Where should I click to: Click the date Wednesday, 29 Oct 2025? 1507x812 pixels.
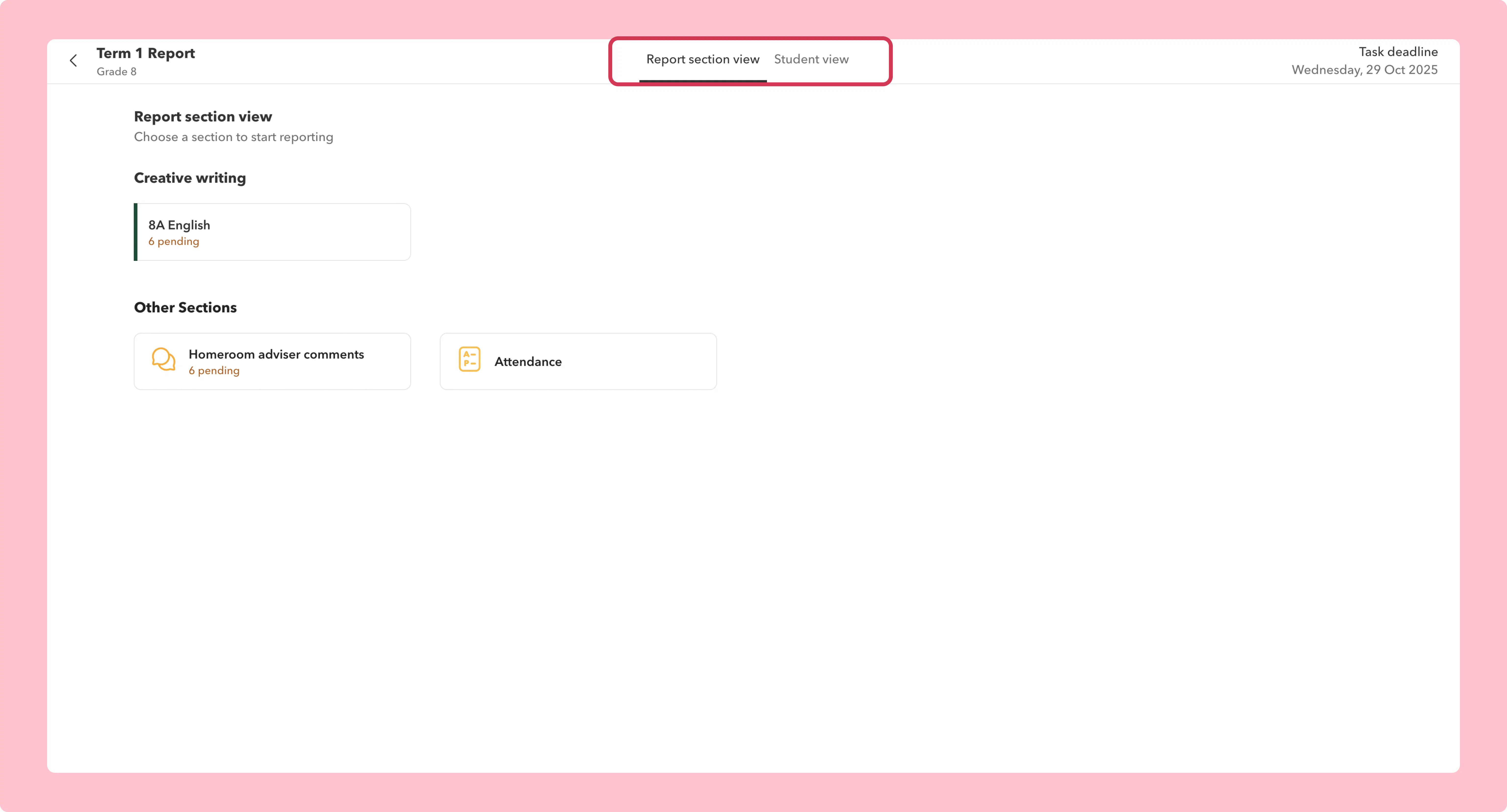pyautogui.click(x=1364, y=70)
